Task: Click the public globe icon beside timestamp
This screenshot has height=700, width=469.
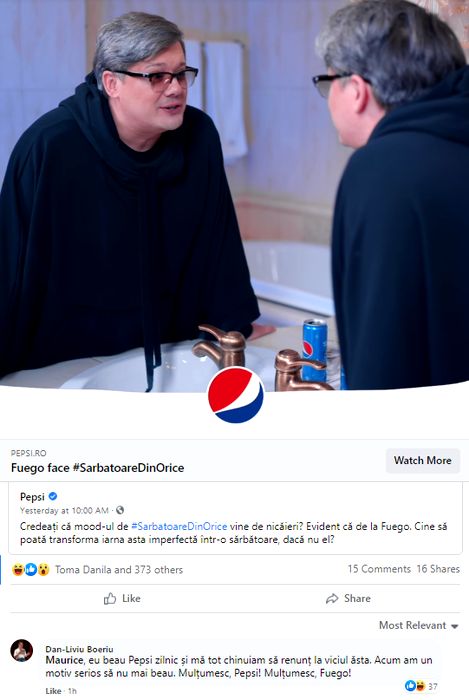Action: point(120,510)
